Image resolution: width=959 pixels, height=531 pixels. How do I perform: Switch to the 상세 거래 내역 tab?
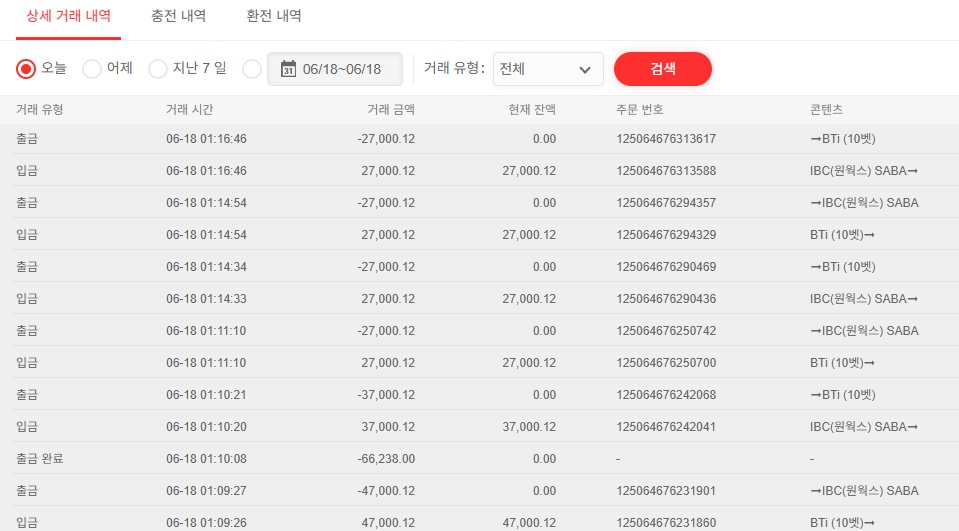coord(68,16)
